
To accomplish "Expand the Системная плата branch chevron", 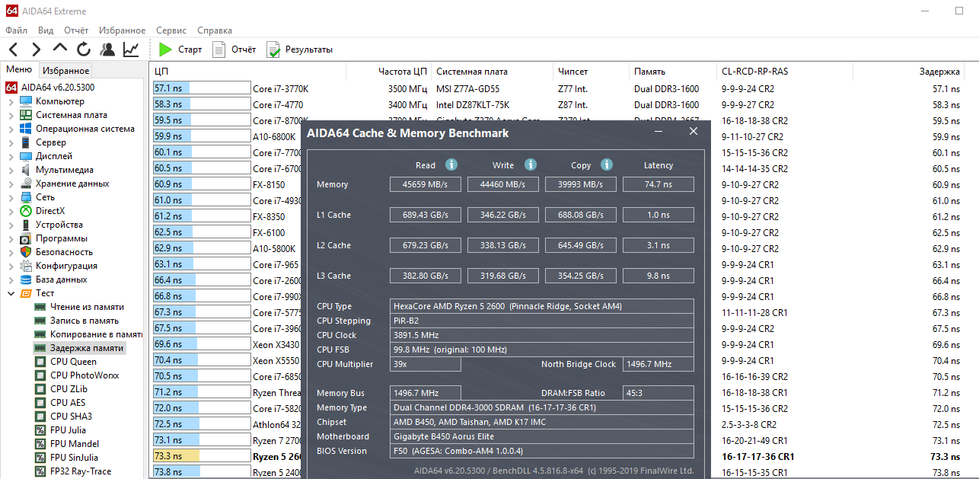I will 11,115.
